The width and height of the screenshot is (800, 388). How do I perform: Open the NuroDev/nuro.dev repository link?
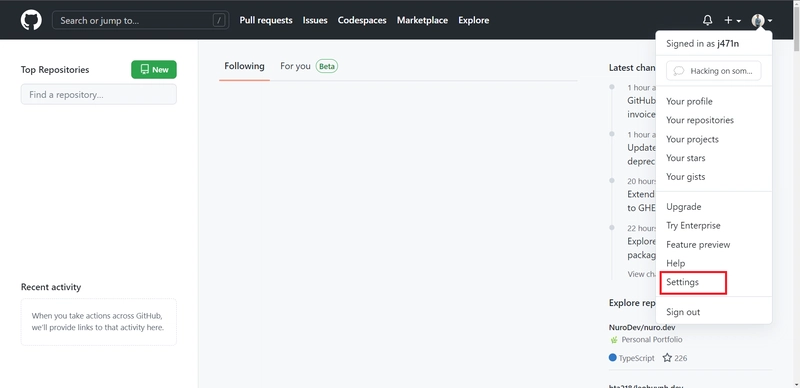pos(642,327)
